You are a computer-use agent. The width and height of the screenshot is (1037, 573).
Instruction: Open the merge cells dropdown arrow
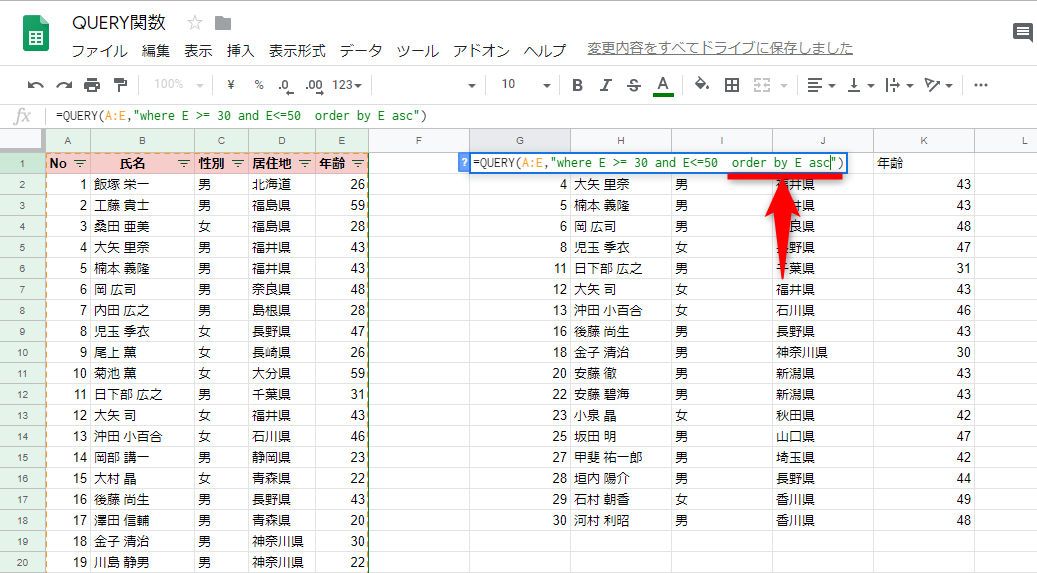coord(784,85)
